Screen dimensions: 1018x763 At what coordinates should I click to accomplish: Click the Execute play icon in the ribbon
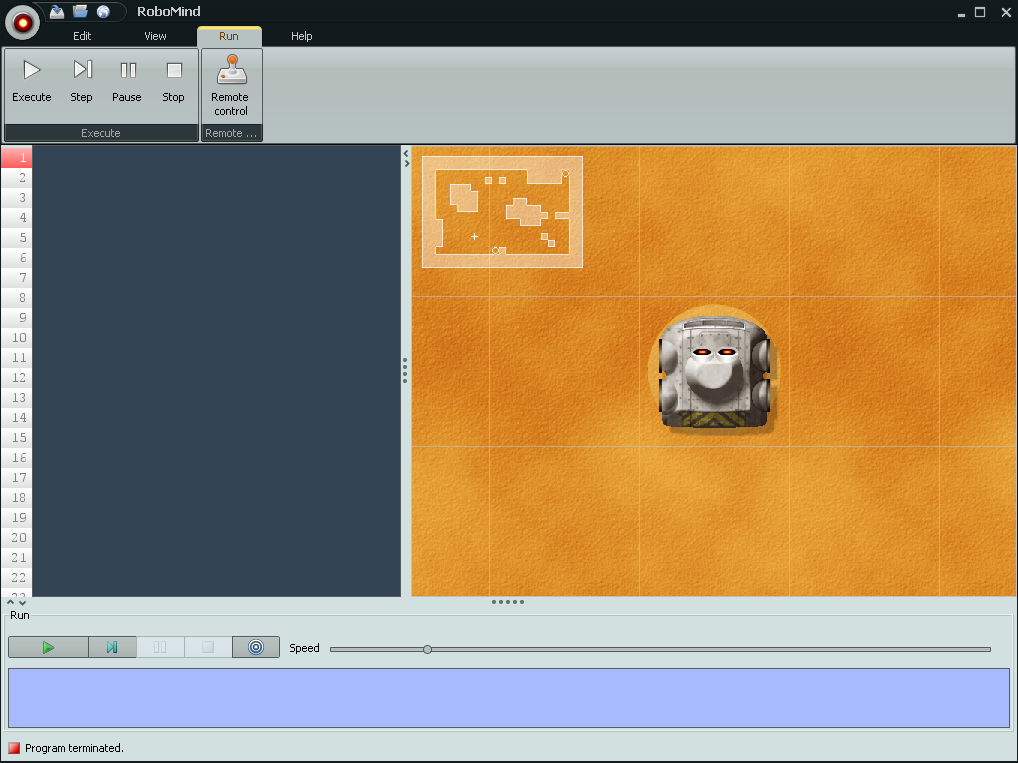point(31,69)
